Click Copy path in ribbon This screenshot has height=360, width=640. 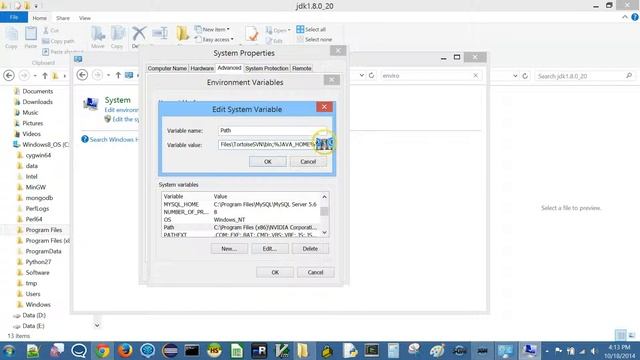coord(58,41)
